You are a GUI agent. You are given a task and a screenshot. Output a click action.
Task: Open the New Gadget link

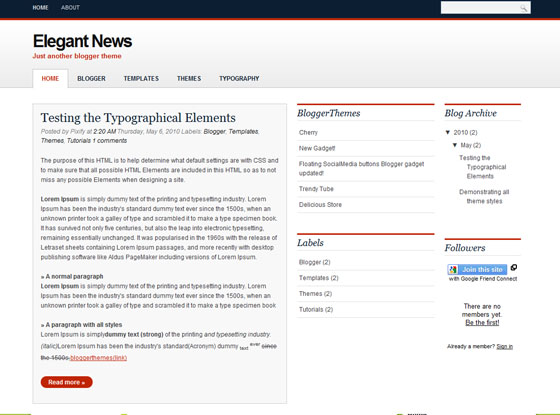[x=317, y=148]
